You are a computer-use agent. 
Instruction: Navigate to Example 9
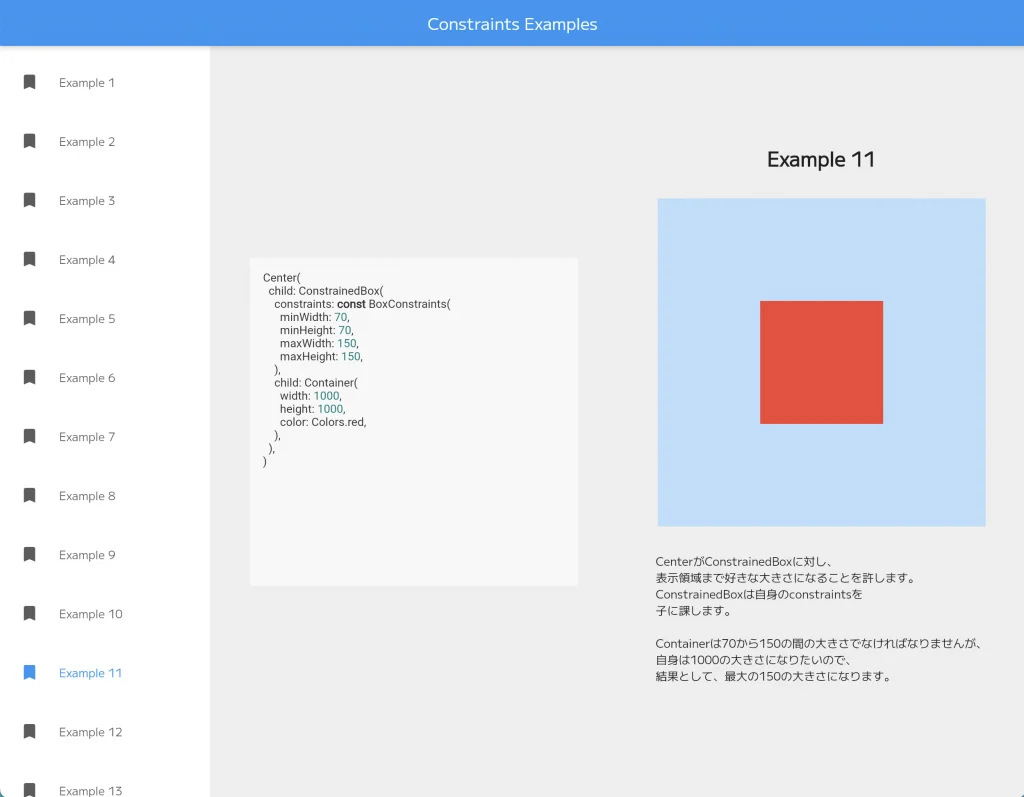tap(87, 555)
